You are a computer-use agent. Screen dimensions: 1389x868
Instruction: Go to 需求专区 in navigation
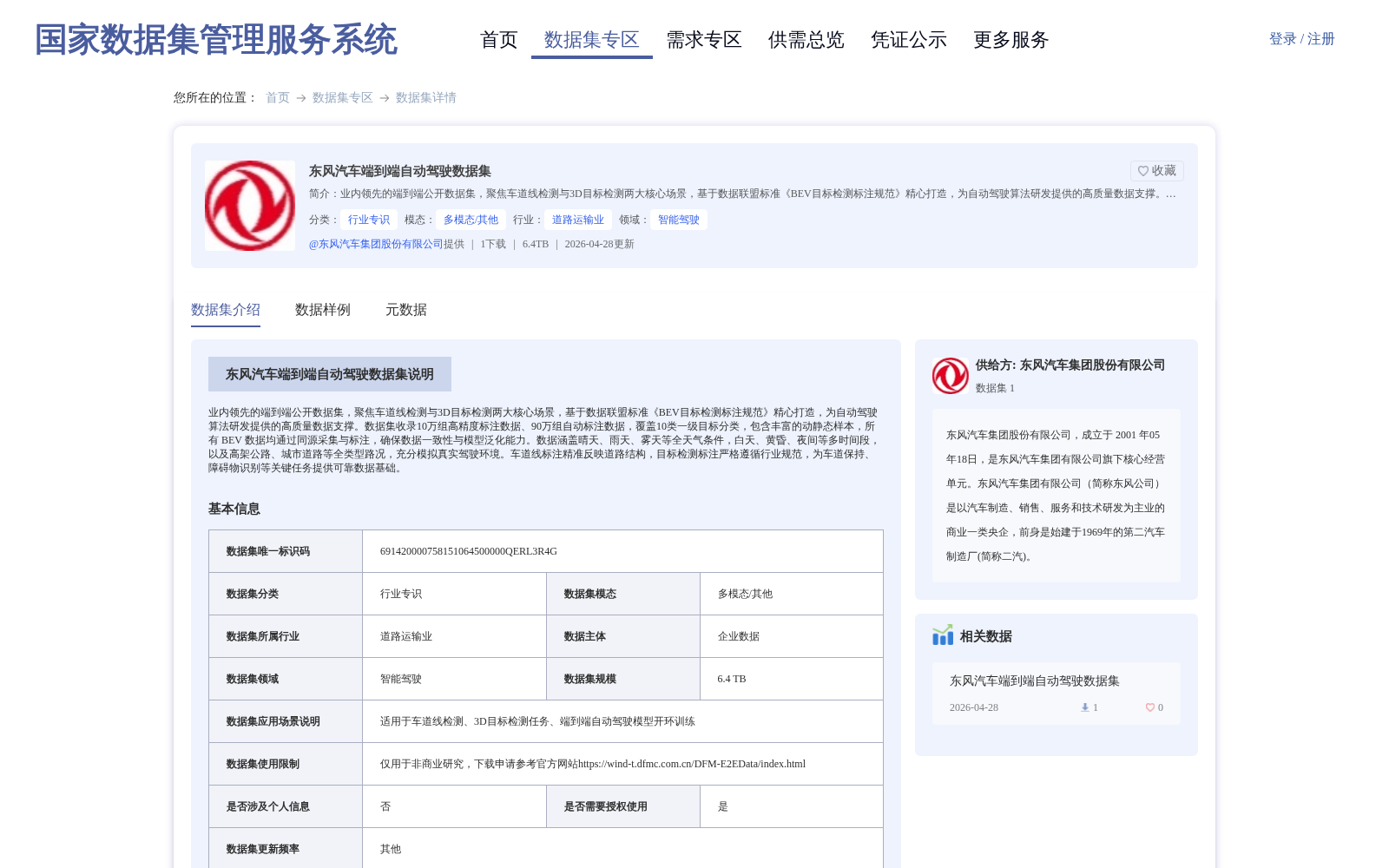[704, 40]
